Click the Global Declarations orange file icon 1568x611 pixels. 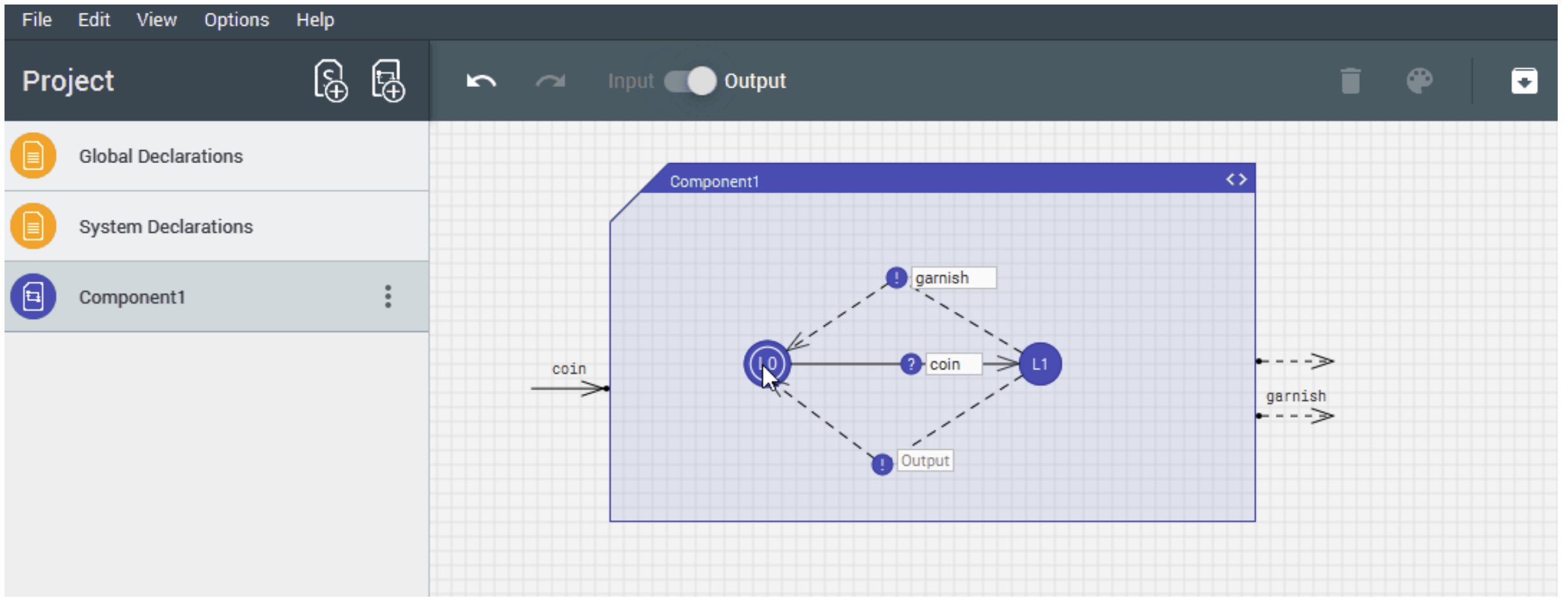click(33, 156)
